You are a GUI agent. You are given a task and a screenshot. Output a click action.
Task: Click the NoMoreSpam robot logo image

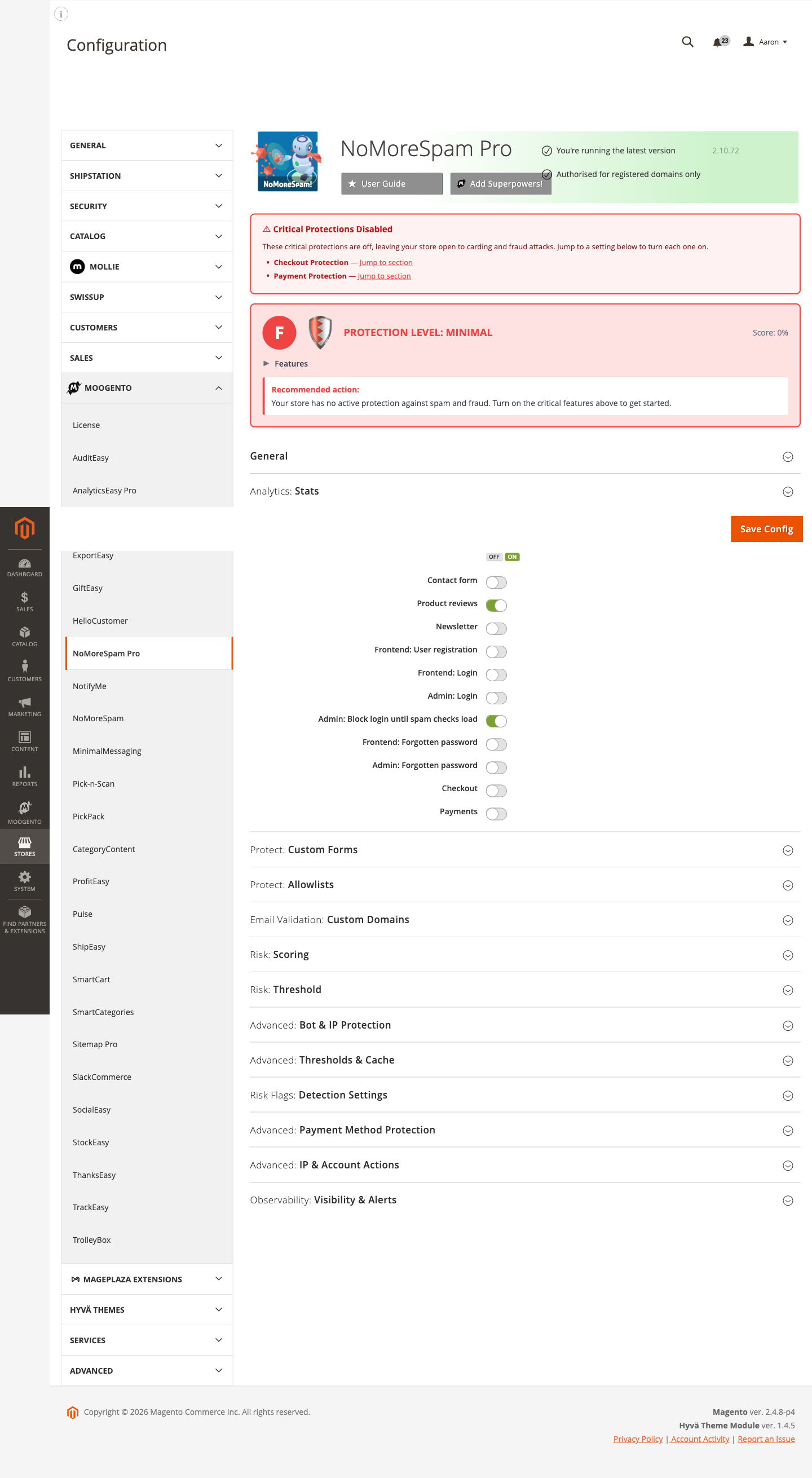click(287, 162)
